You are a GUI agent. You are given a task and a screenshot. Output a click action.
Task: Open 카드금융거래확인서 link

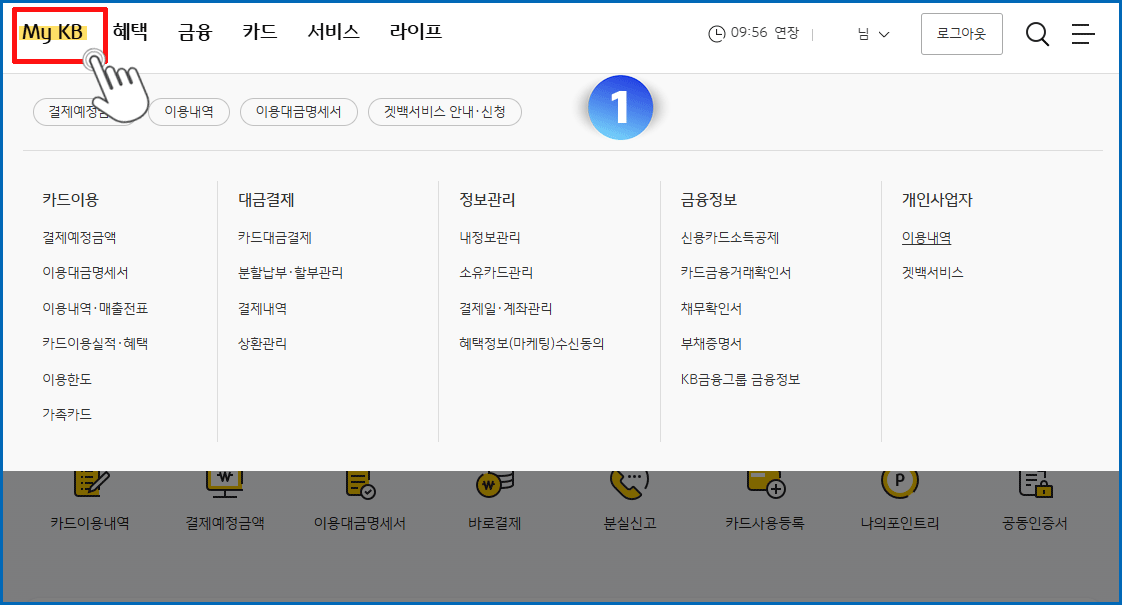pos(736,273)
